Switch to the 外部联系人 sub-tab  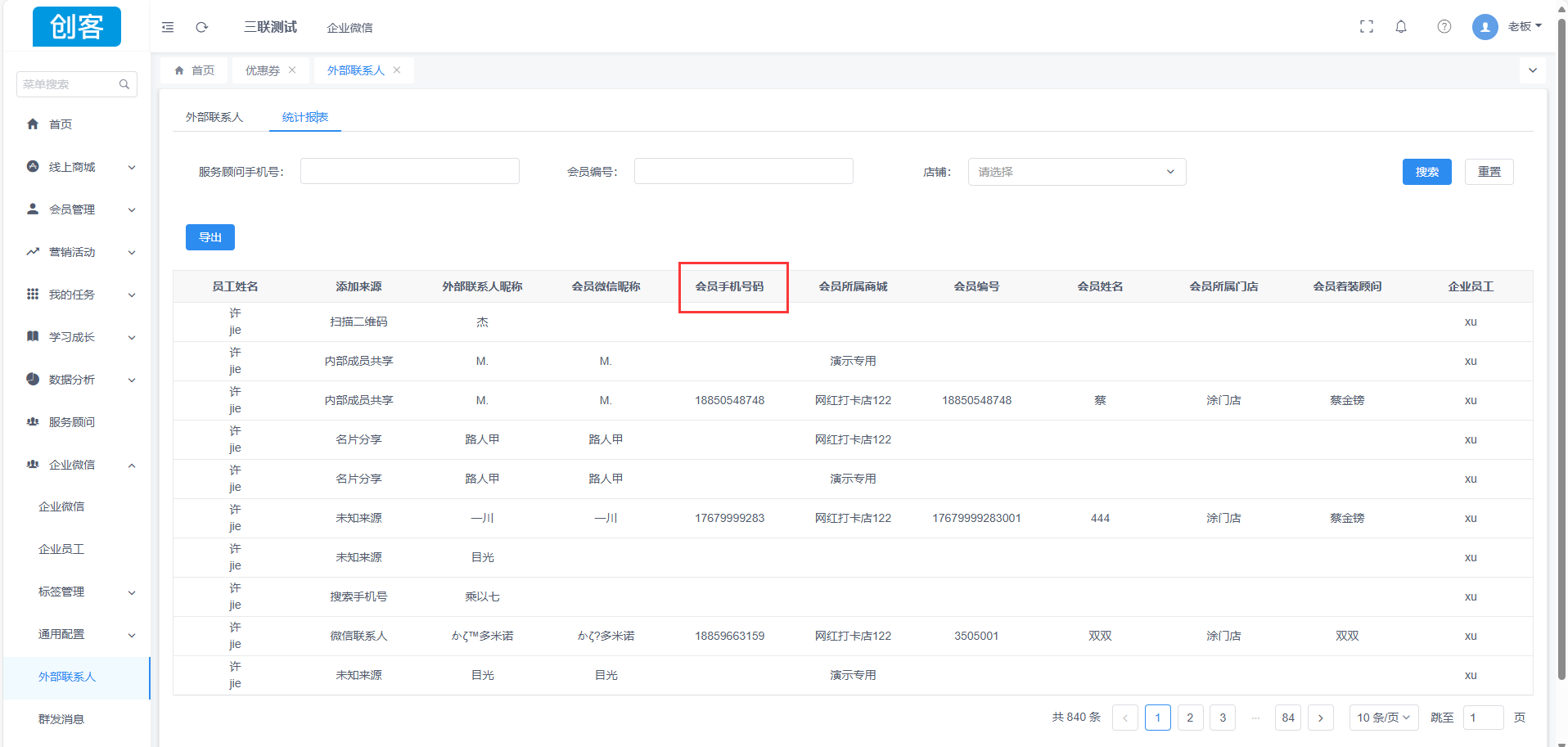coord(214,117)
